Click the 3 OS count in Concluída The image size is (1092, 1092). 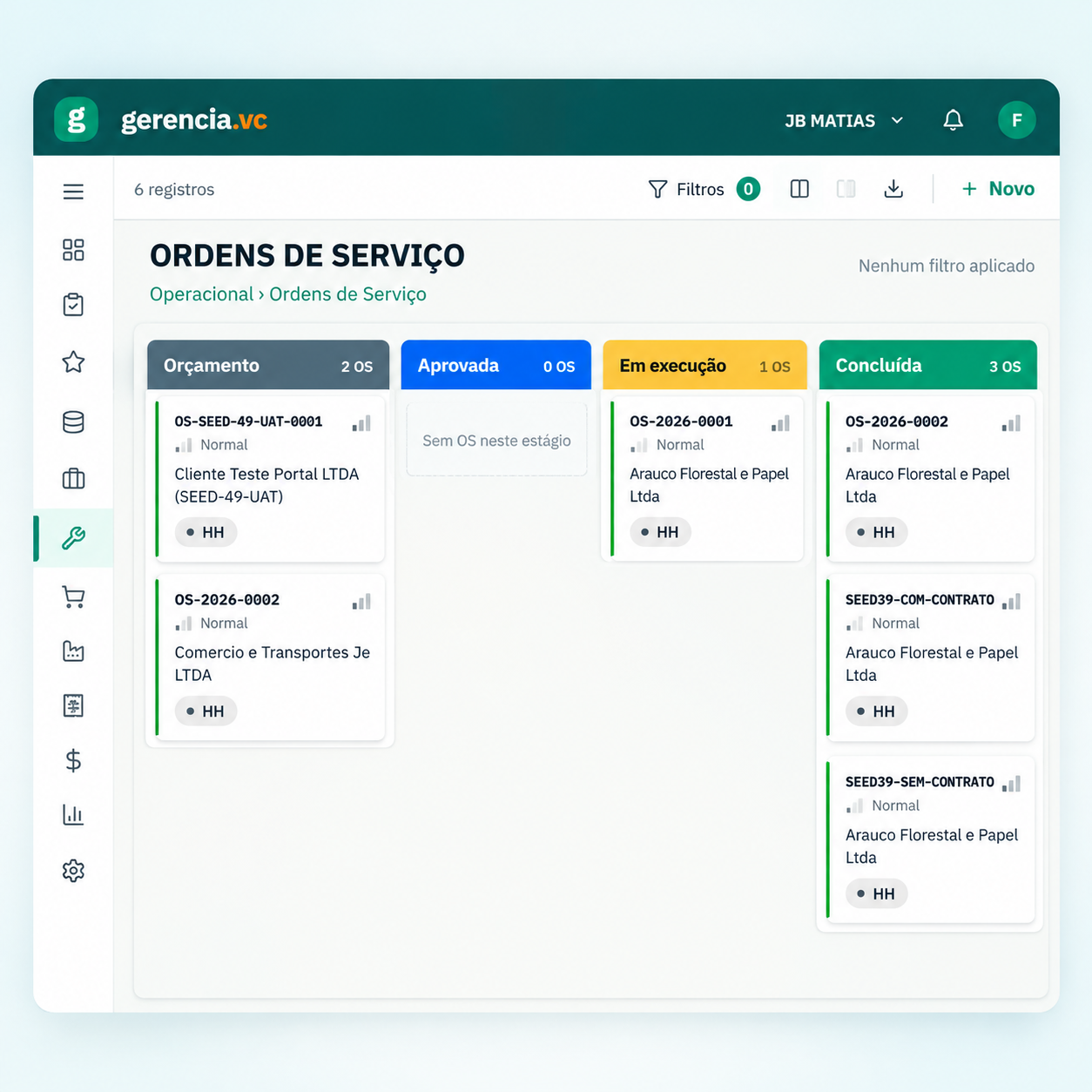tap(1005, 367)
